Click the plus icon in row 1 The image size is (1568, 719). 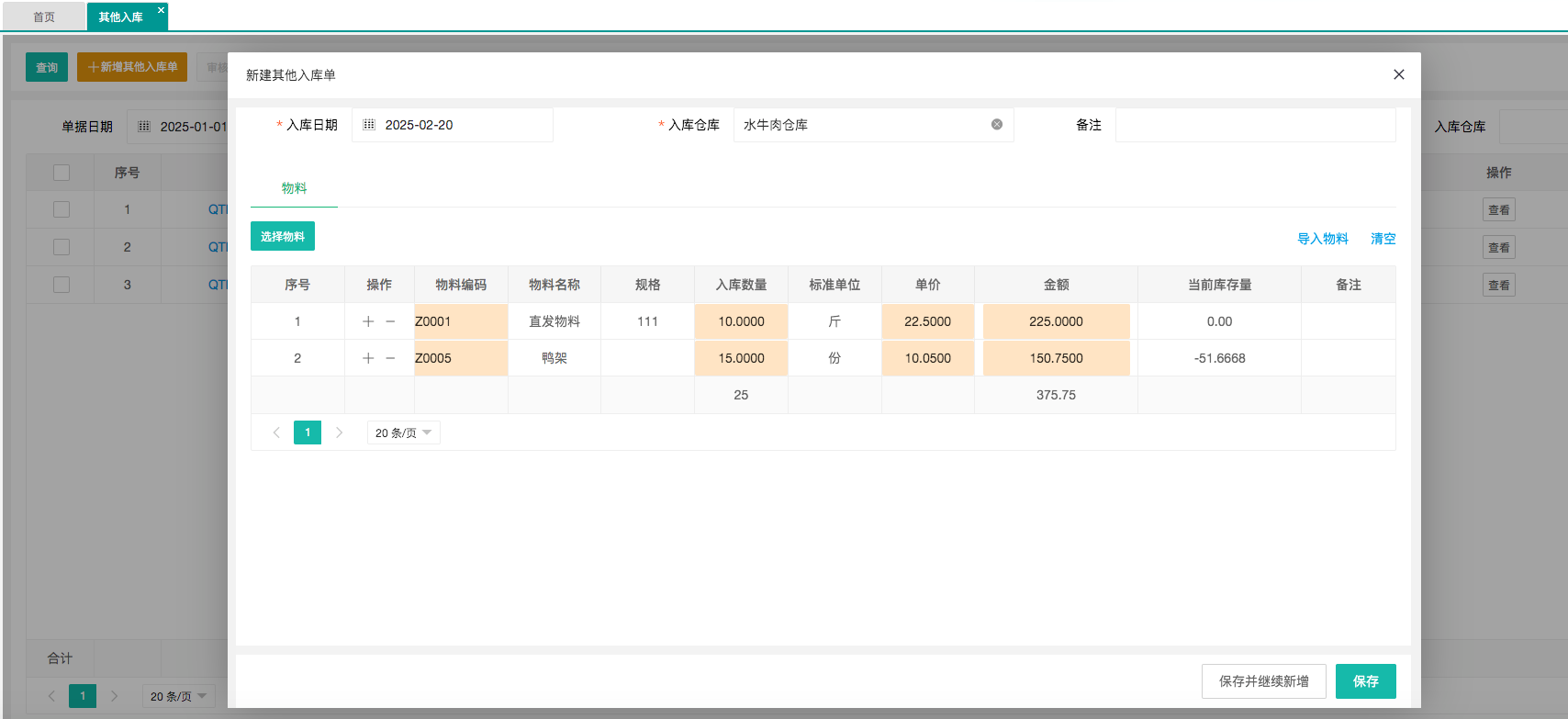pos(368,321)
